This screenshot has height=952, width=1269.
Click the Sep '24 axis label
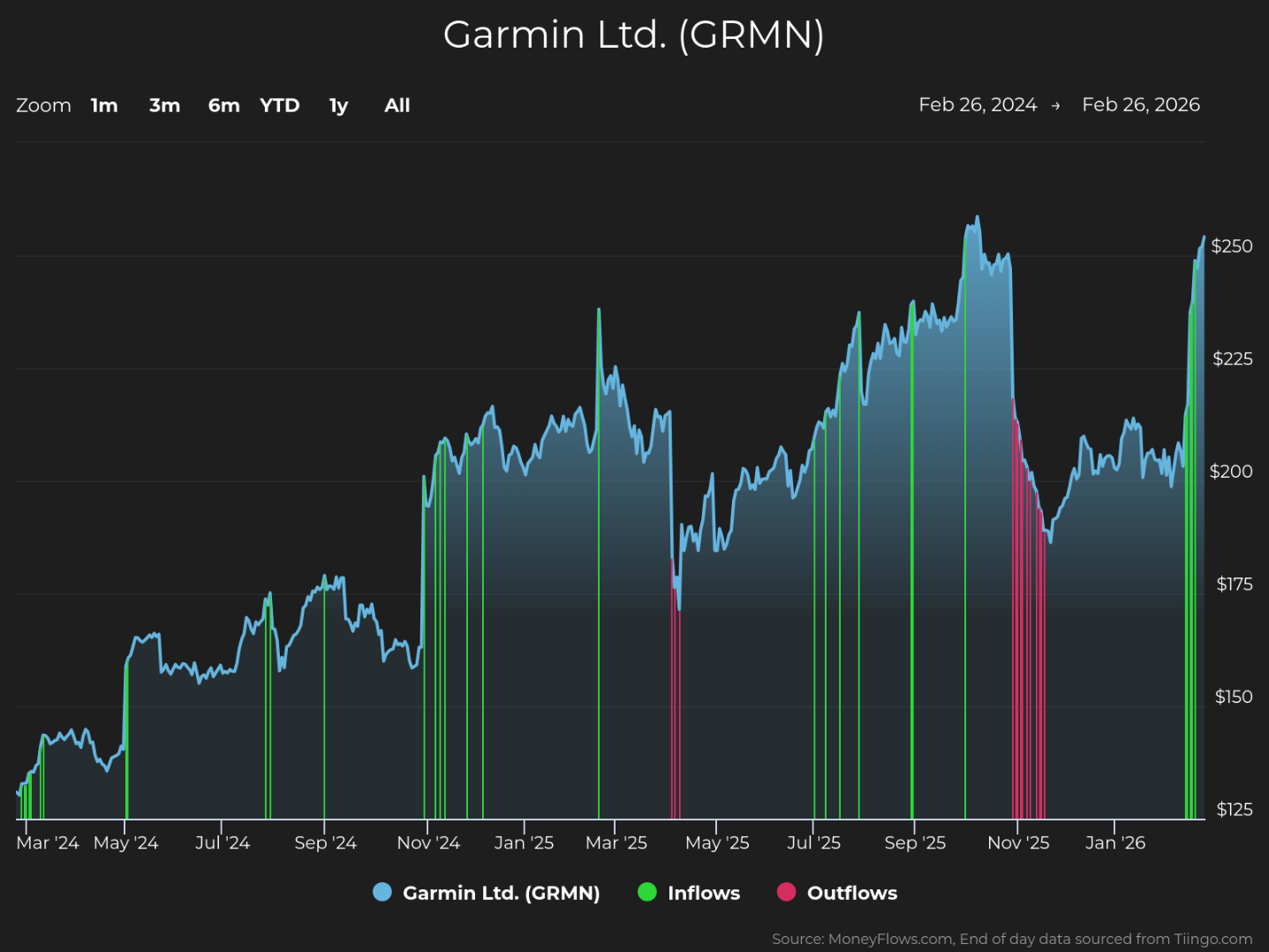coord(325,842)
